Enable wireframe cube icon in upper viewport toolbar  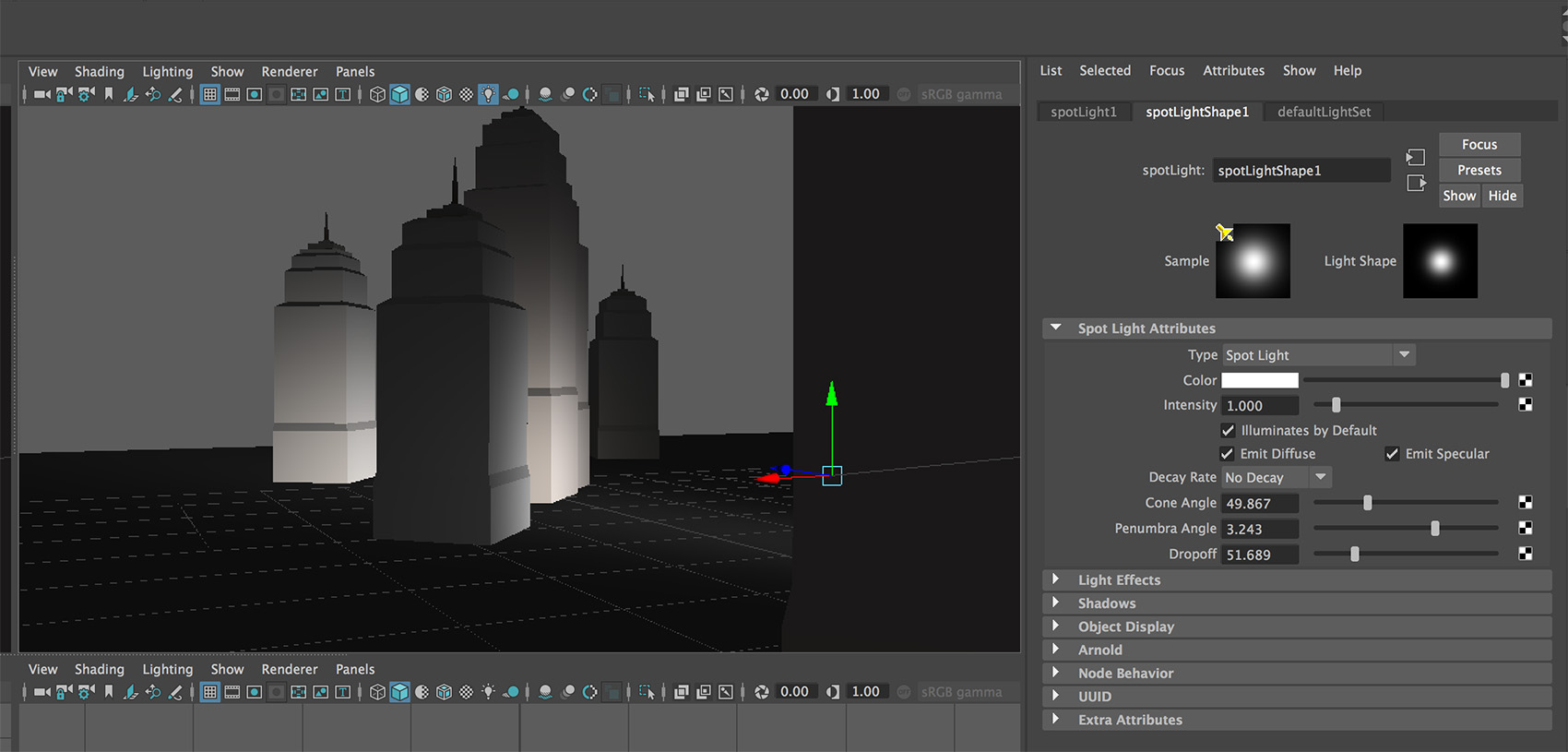(x=377, y=94)
